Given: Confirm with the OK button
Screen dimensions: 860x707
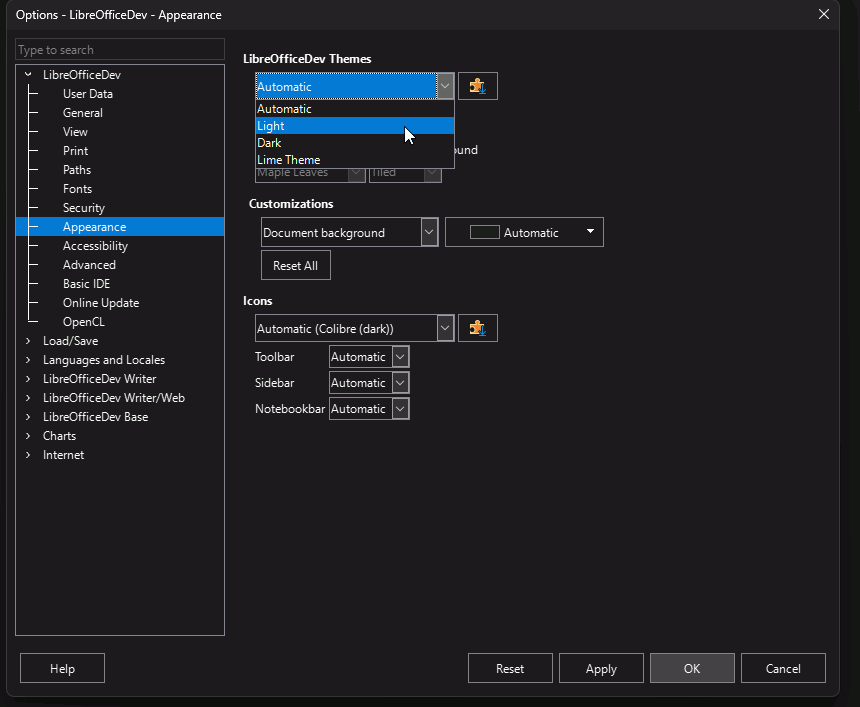Looking at the screenshot, I should (692, 668).
